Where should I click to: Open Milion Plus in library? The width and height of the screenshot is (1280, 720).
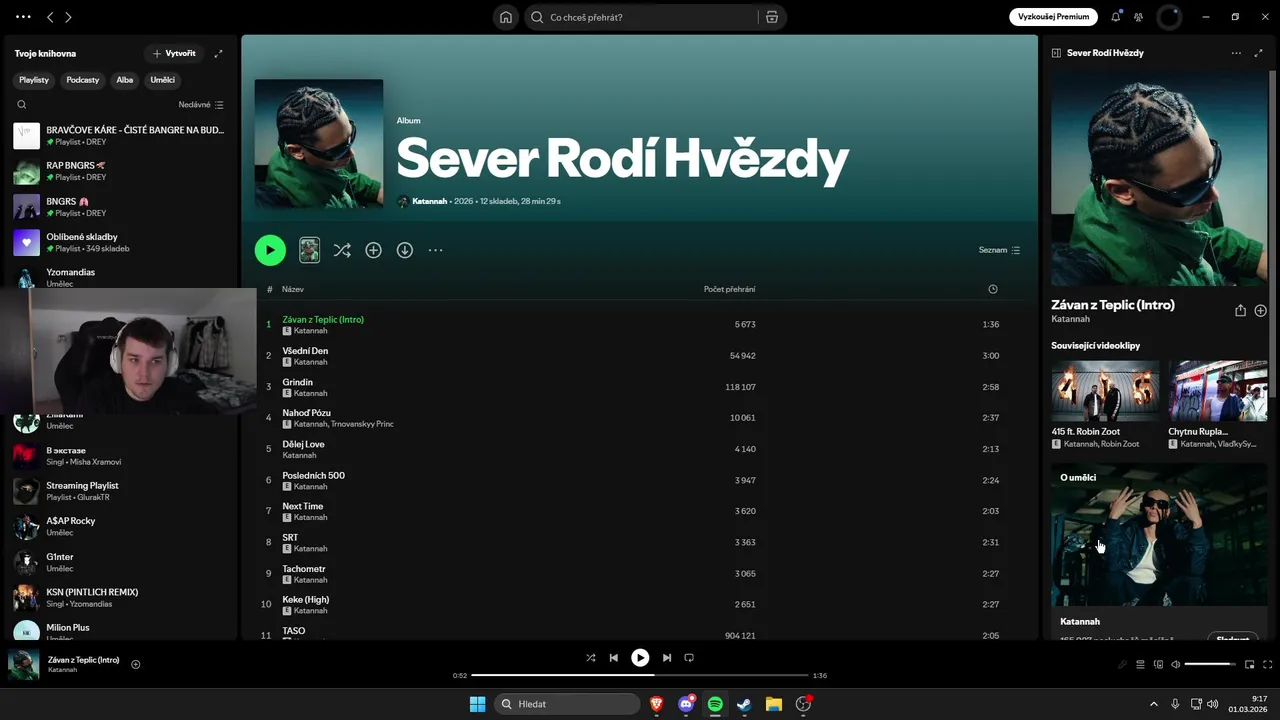(x=121, y=631)
